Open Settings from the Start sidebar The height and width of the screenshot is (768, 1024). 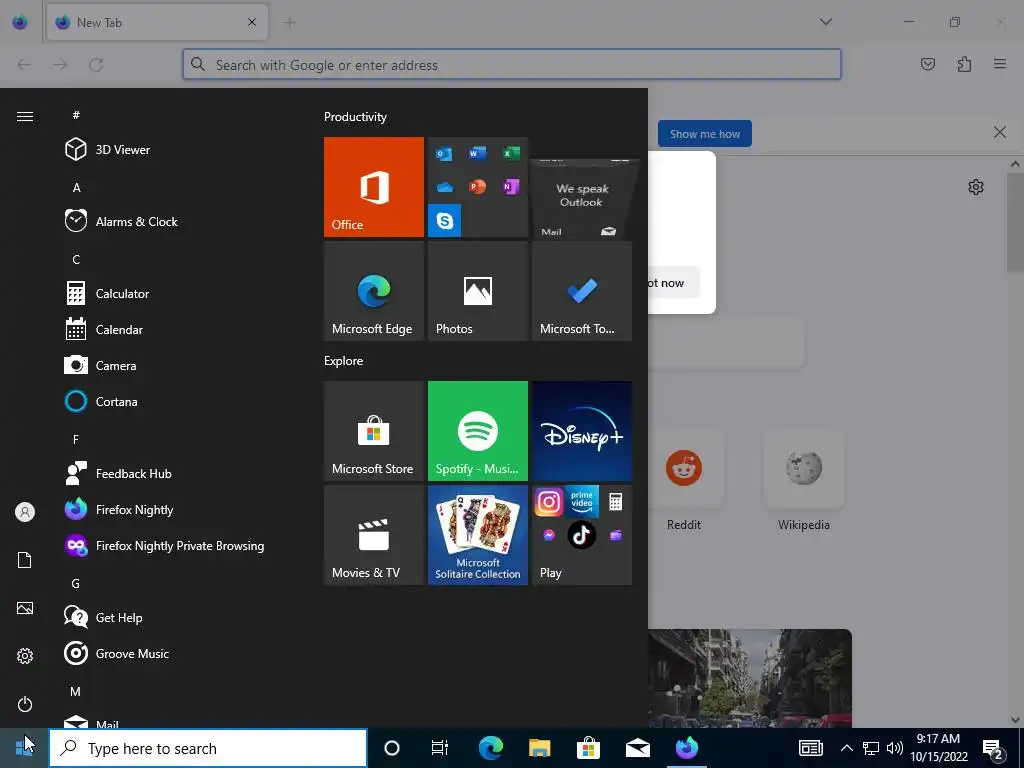coord(25,656)
